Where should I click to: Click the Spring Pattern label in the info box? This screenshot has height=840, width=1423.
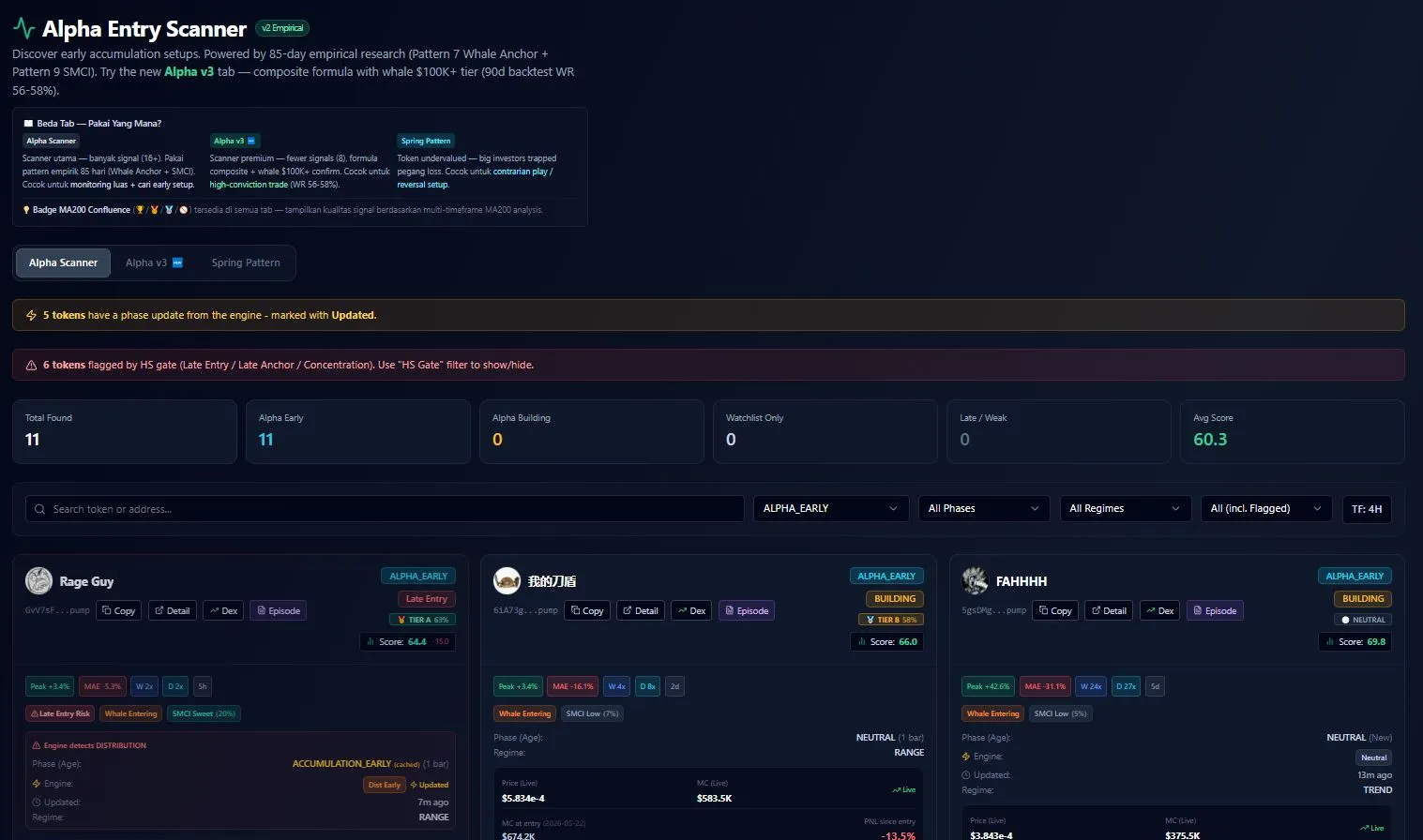coord(426,141)
